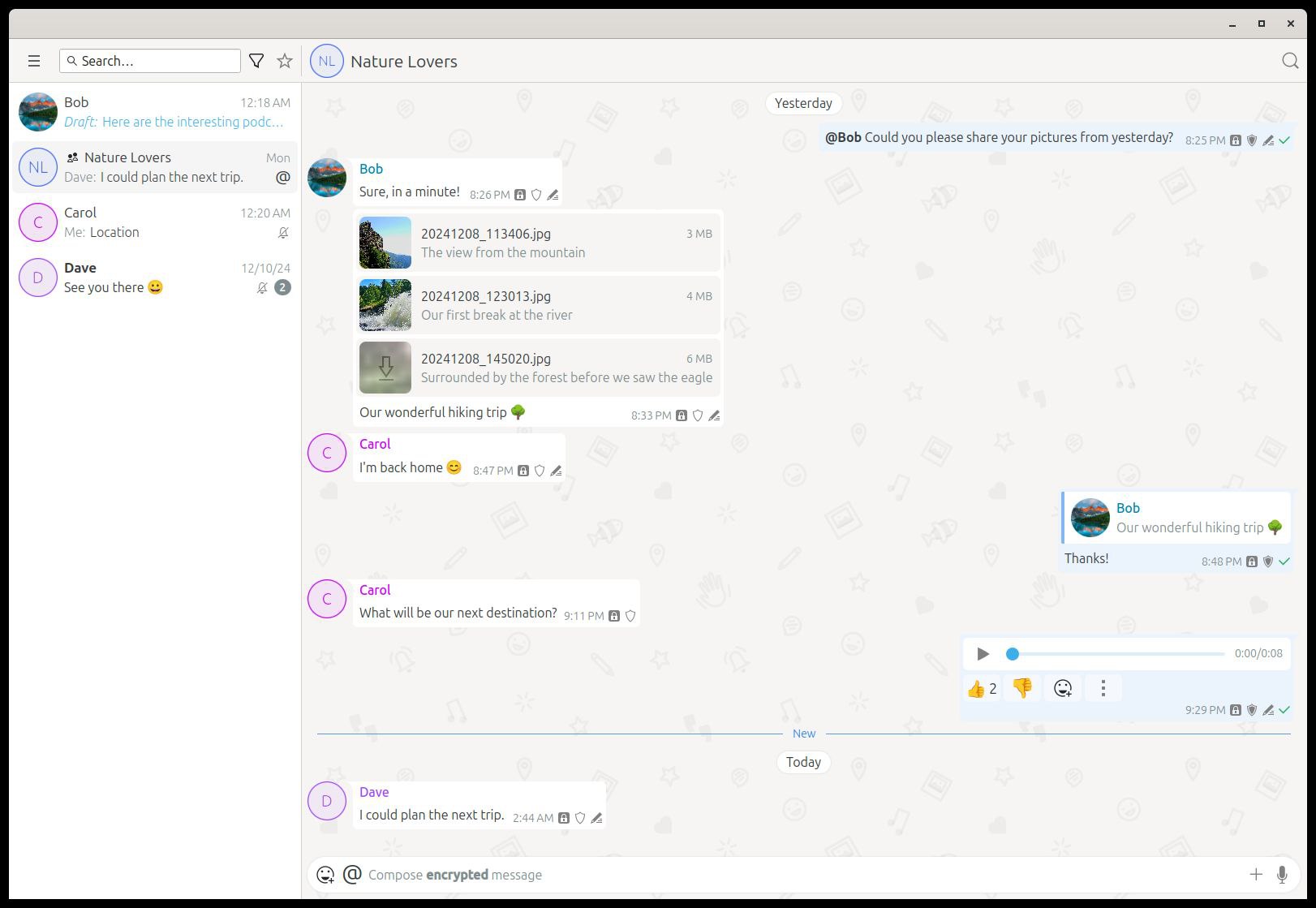Click the Compose encrypted message field
Screen dimensions: 1316x908
tap(803, 875)
